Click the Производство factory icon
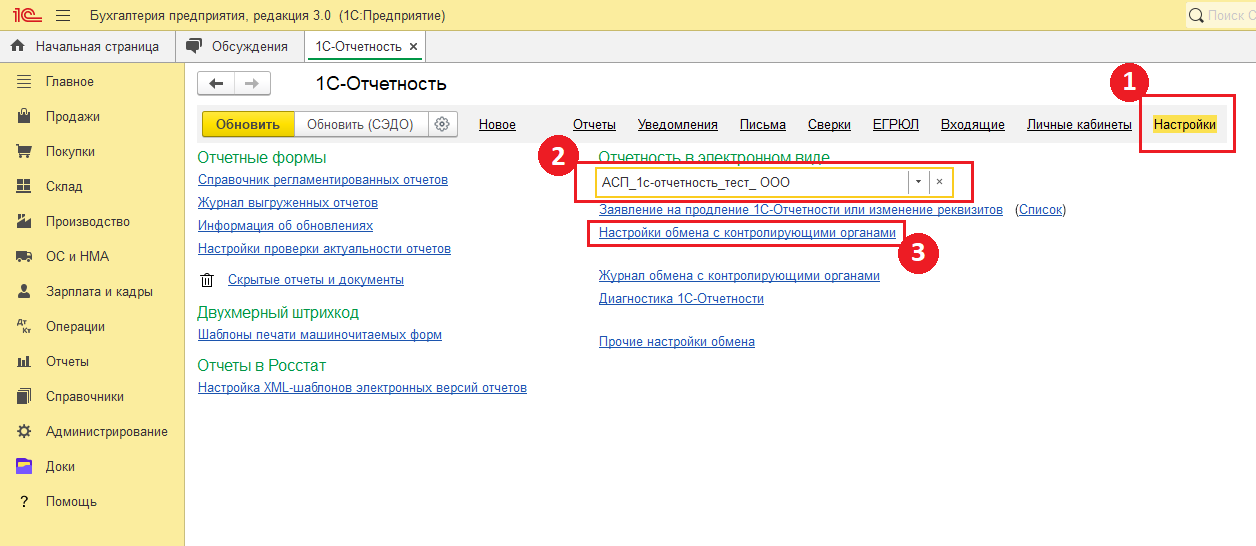The image size is (1256, 546). [25, 221]
